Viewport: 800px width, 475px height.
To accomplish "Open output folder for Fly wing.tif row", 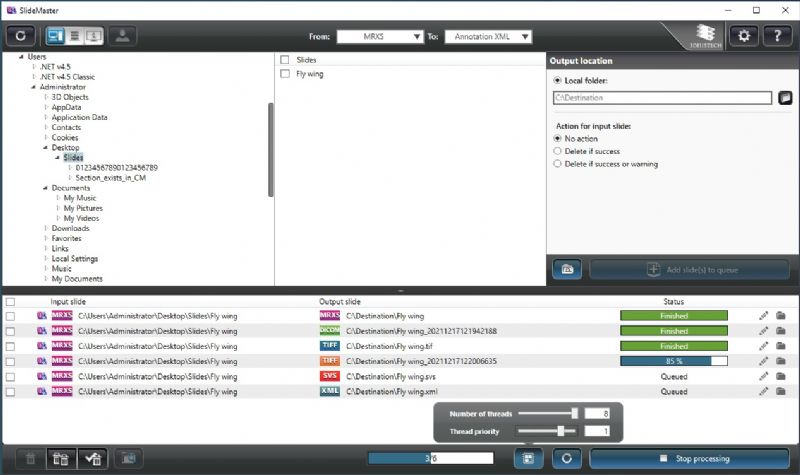I will pyautogui.click(x=781, y=346).
